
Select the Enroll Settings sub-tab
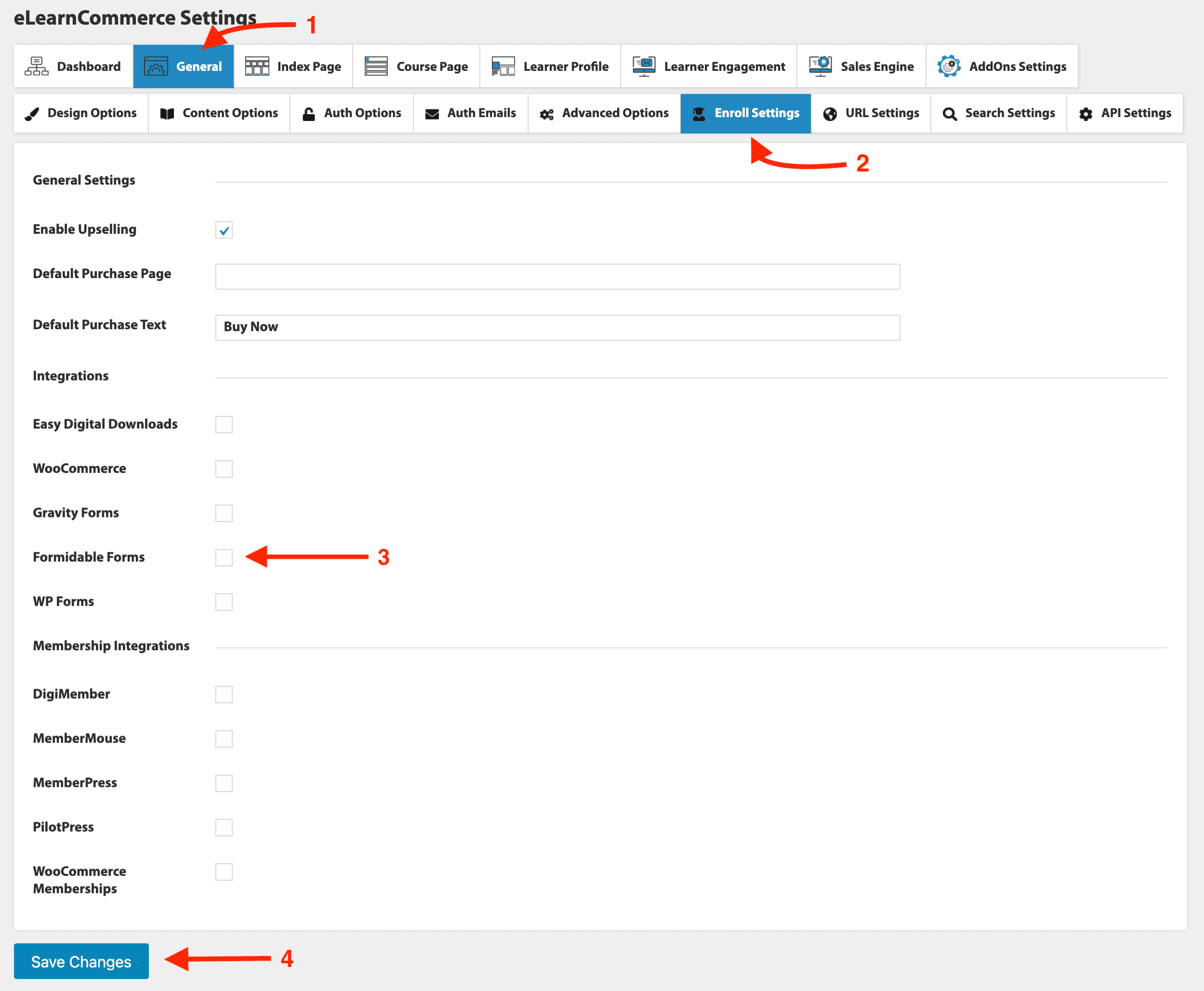[746, 114]
